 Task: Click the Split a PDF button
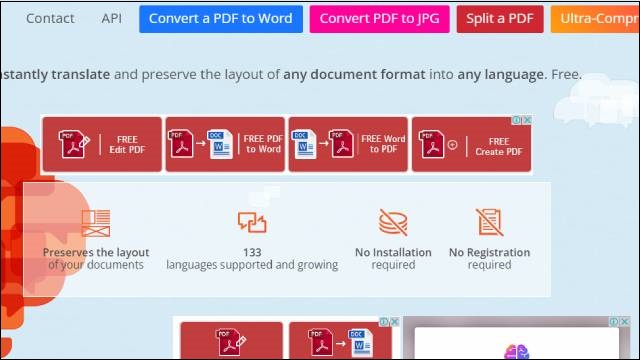tap(500, 19)
